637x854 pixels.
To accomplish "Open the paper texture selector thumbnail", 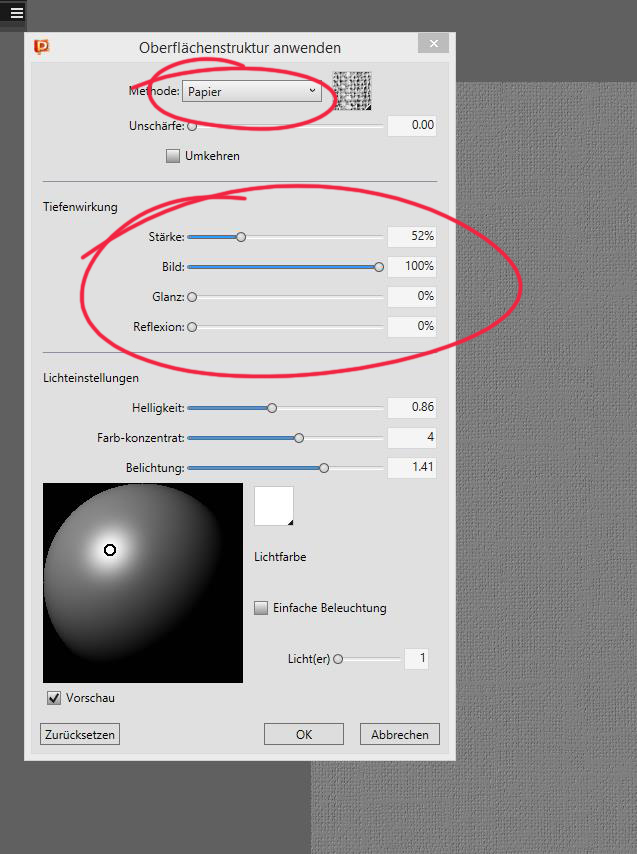I will pos(352,91).
